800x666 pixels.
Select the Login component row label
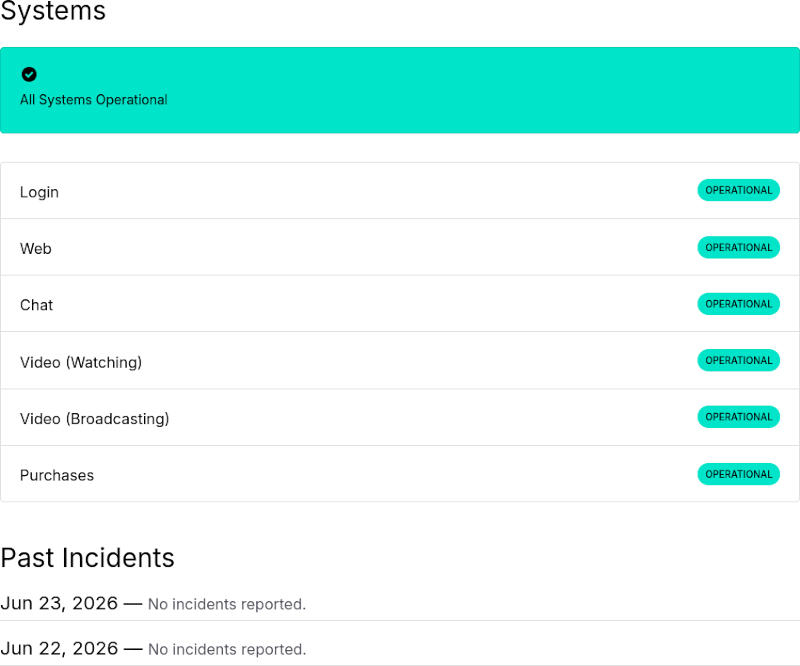[x=39, y=192]
